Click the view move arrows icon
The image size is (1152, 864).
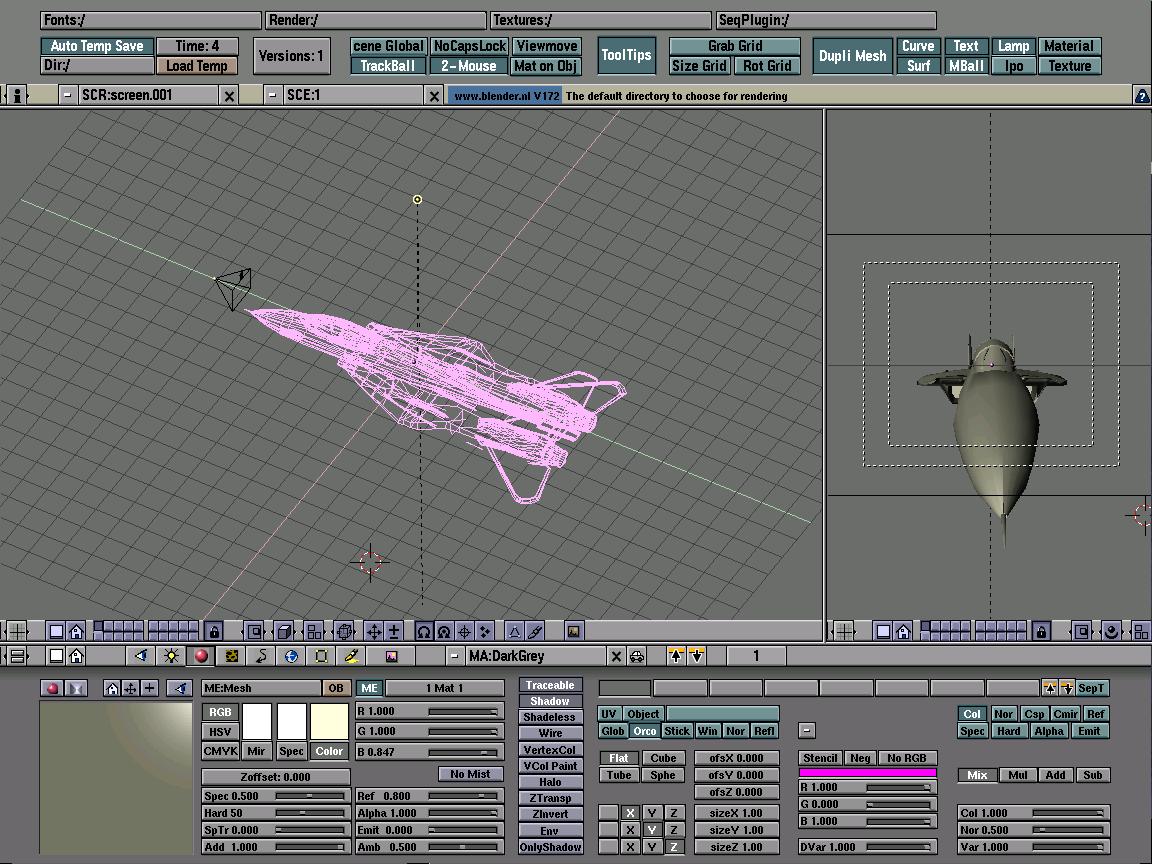click(374, 630)
